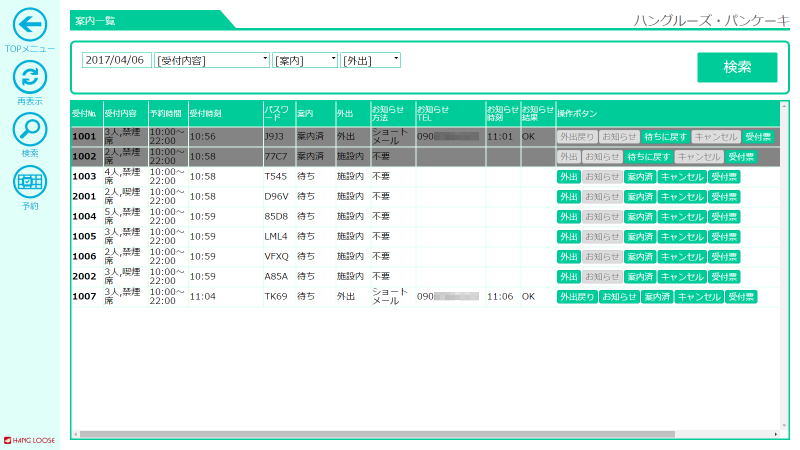Click 外出 button for reception 1003

[568, 177]
